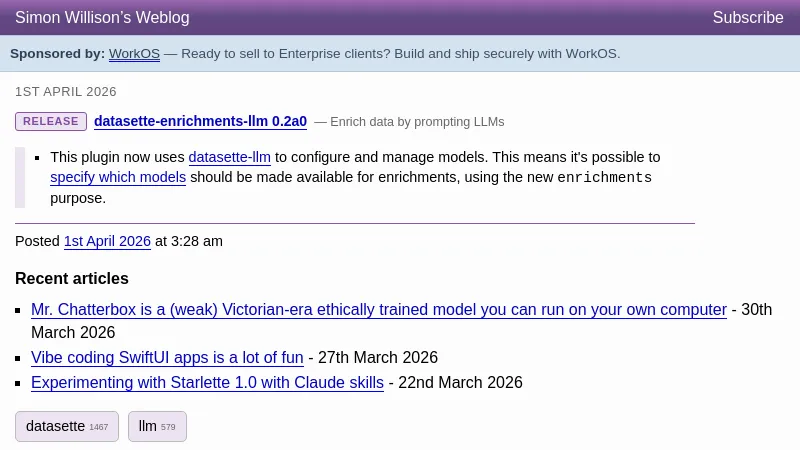Click the '27th March 2026' article date
Viewport: 800px width, 450px height.
(x=378, y=358)
